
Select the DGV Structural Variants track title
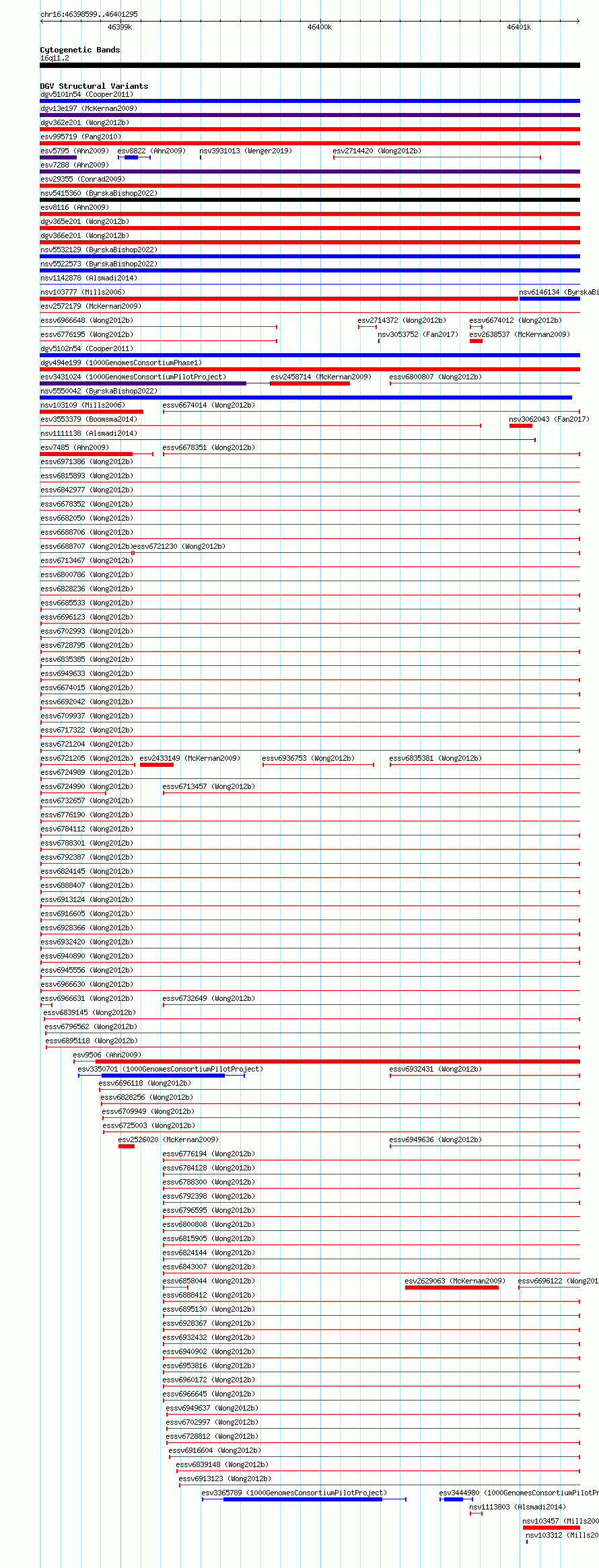pyautogui.click(x=94, y=86)
